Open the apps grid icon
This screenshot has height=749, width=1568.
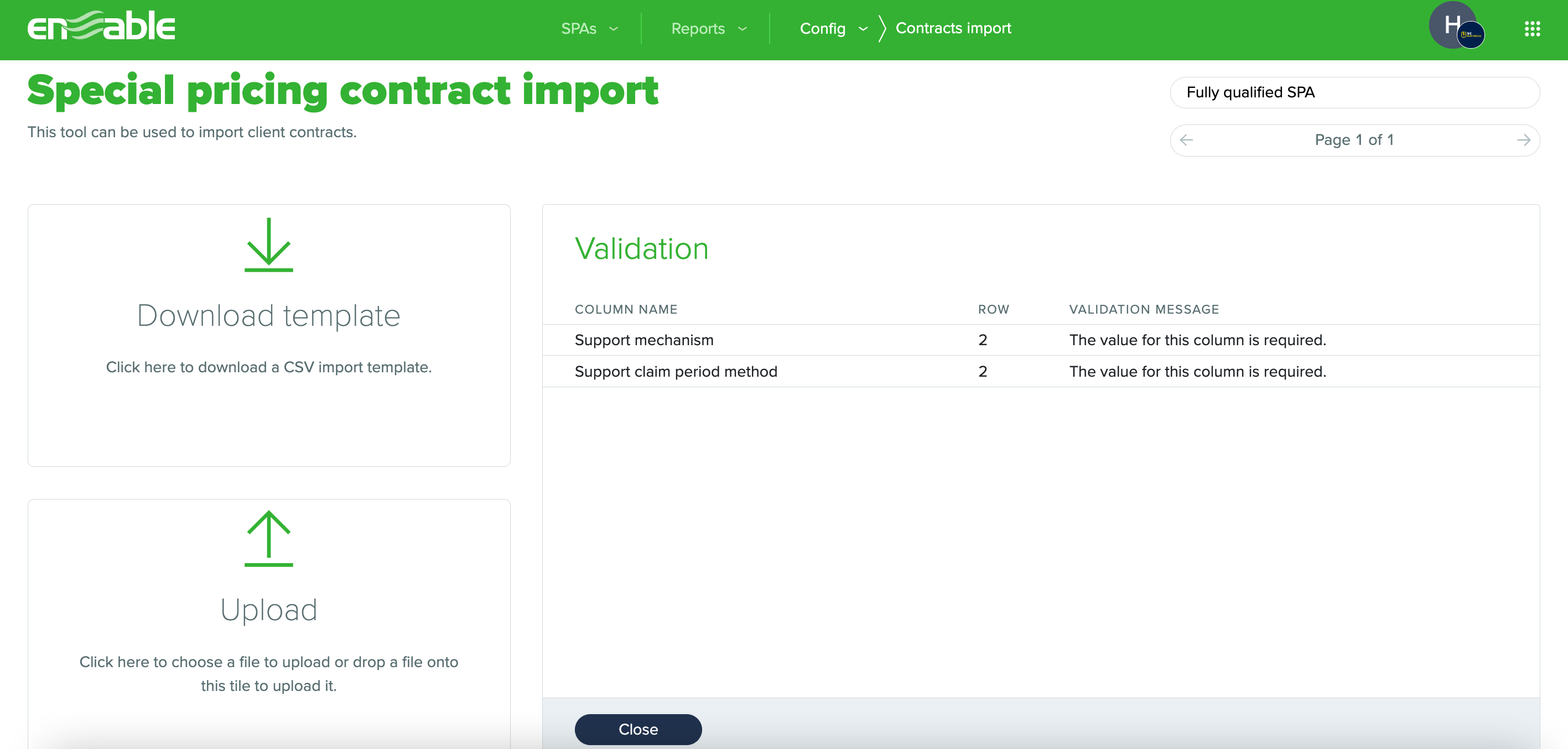click(x=1531, y=29)
